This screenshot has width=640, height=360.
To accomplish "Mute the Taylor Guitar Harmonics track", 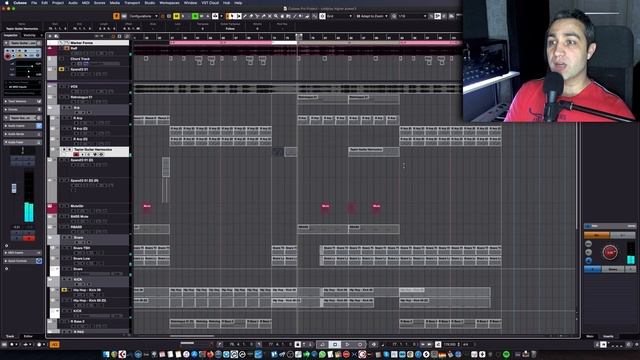I will coord(64,150).
